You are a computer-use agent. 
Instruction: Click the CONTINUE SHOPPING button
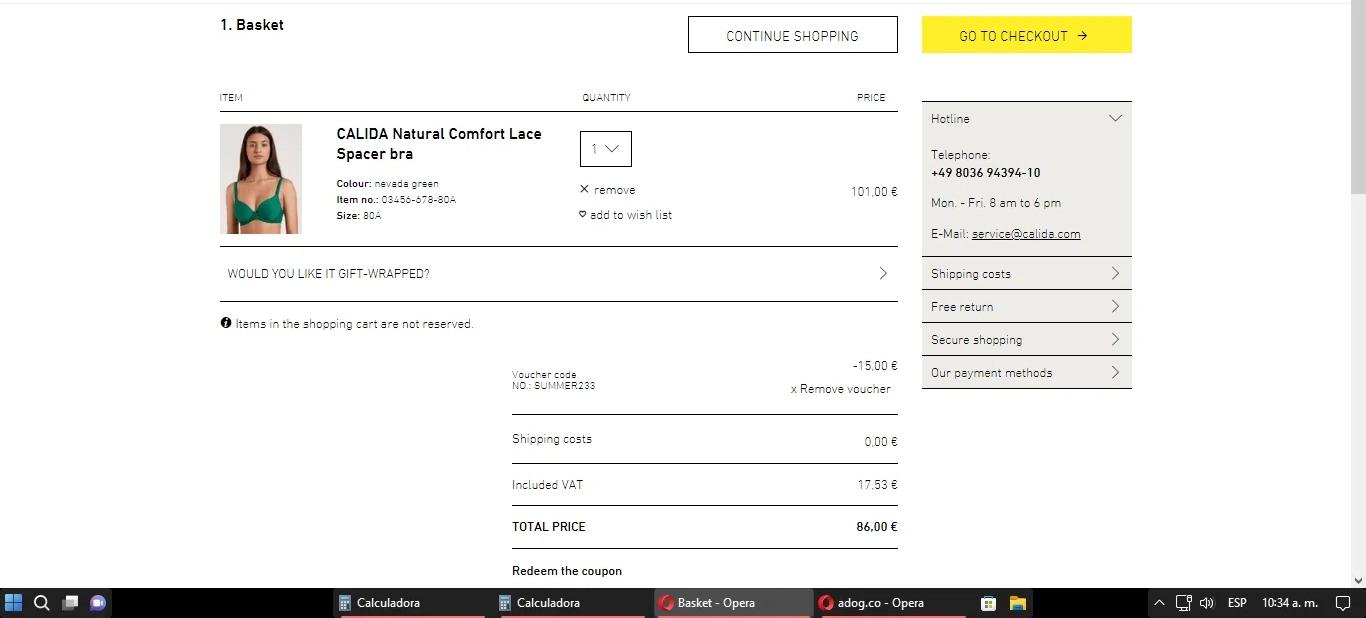point(793,35)
